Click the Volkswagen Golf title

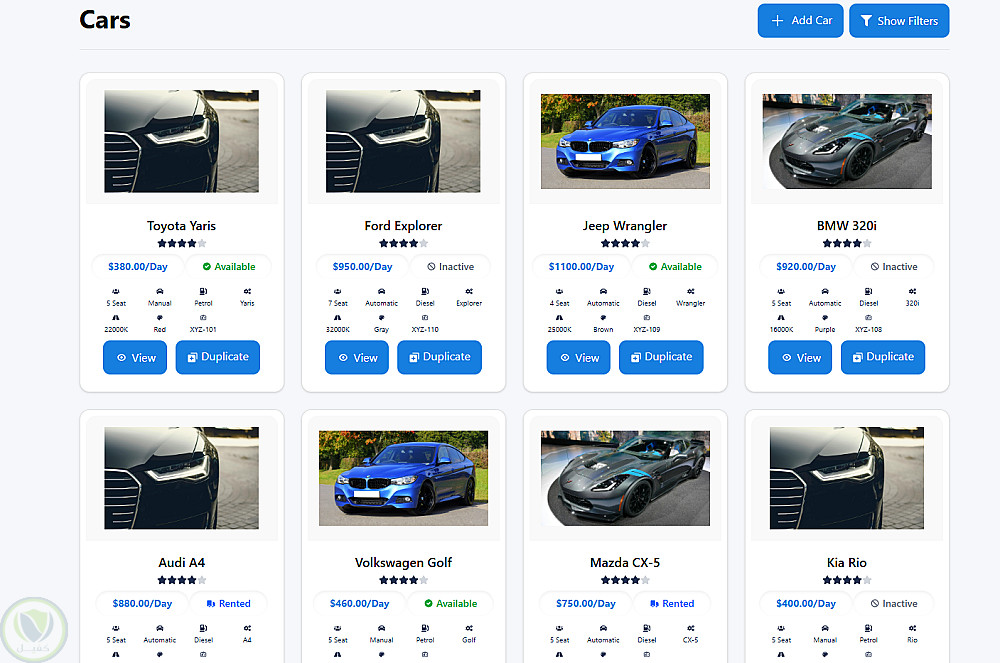[403, 562]
